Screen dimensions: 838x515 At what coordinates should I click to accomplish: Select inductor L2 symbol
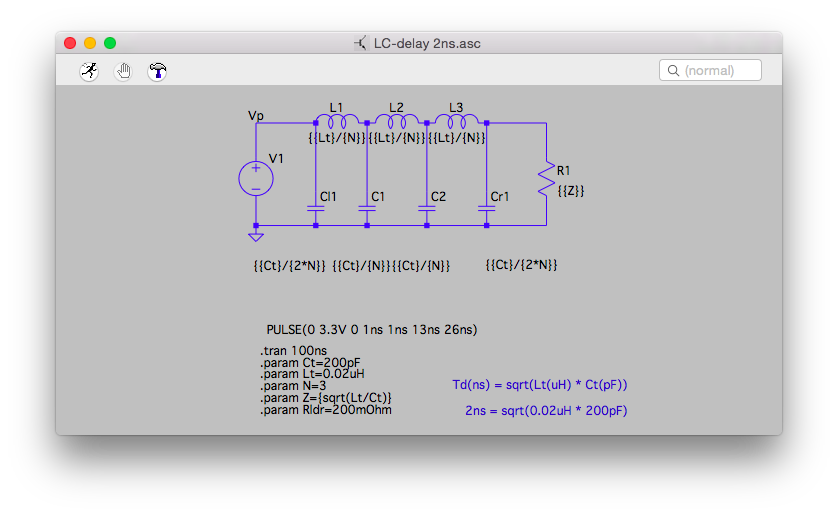coord(397,121)
